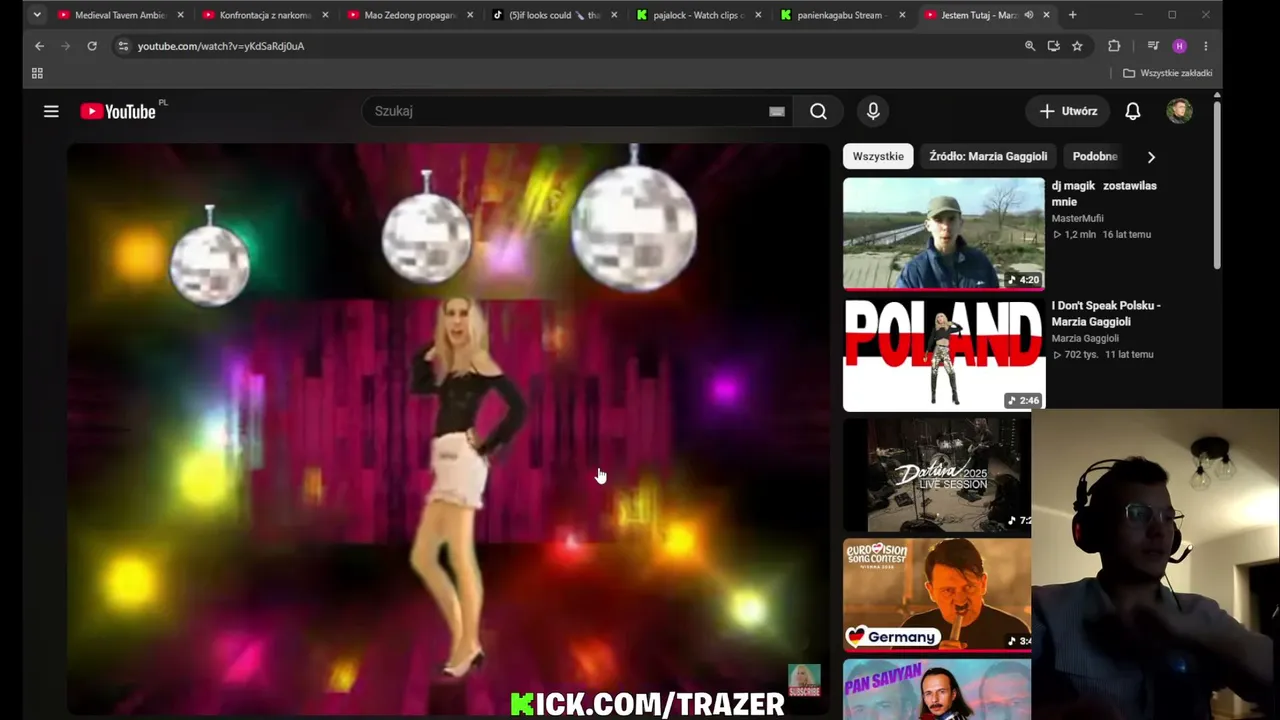Click the 16 lat temu upload date
Screen dimensions: 1280x720
(x=1126, y=234)
